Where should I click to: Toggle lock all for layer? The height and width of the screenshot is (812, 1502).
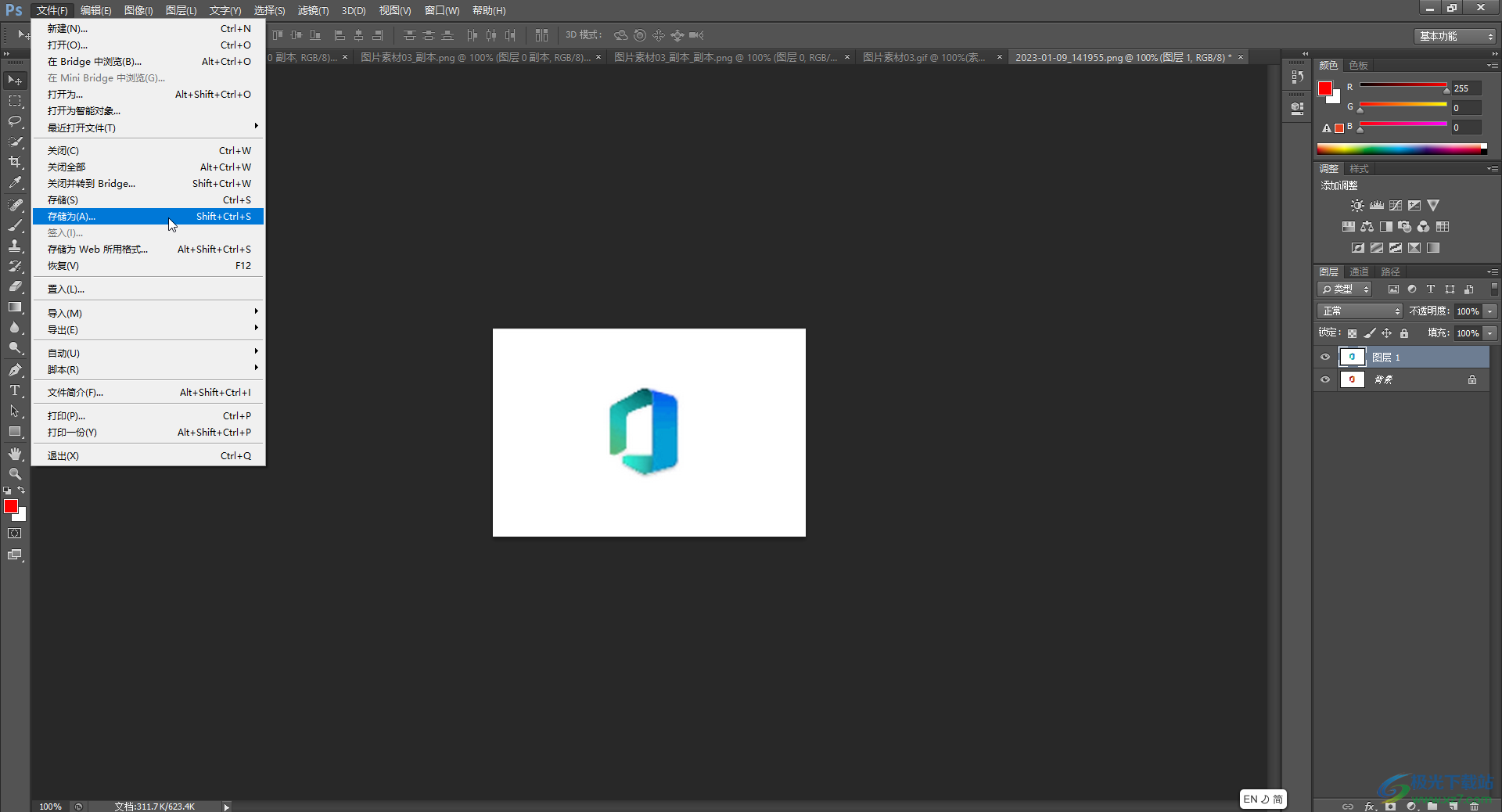click(x=1404, y=333)
